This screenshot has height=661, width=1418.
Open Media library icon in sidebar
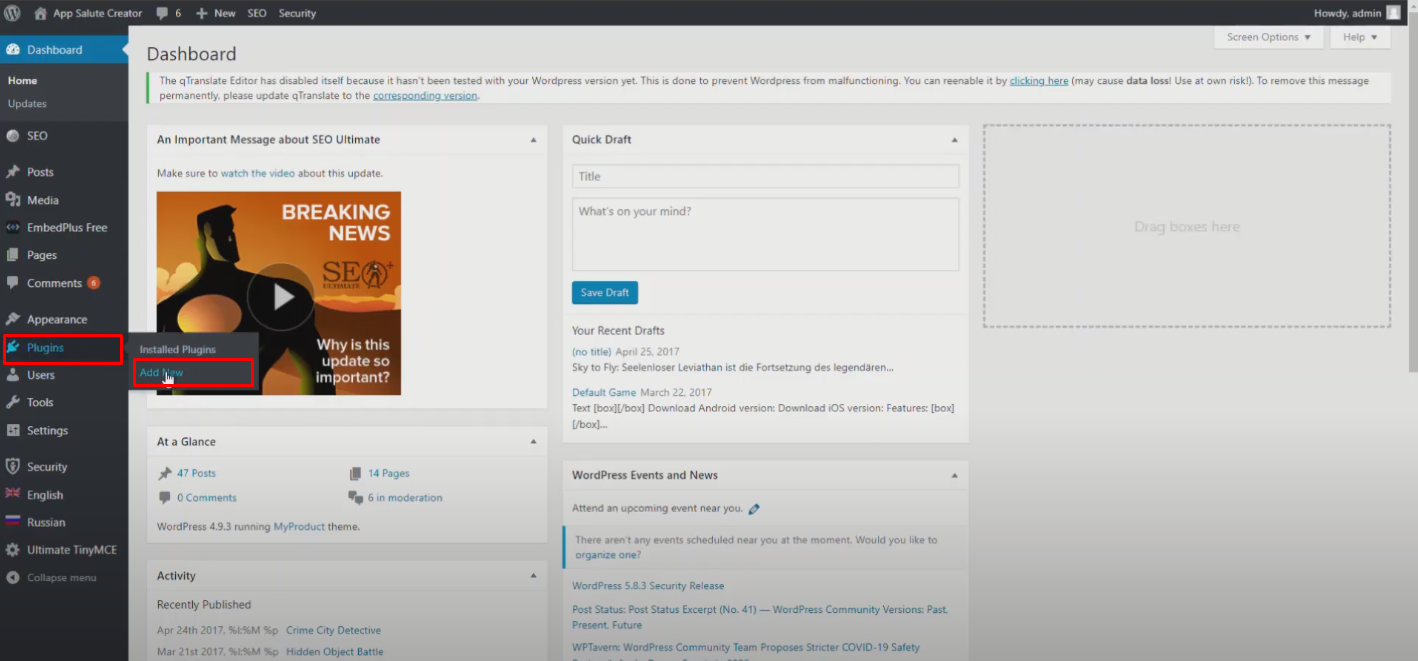13,200
